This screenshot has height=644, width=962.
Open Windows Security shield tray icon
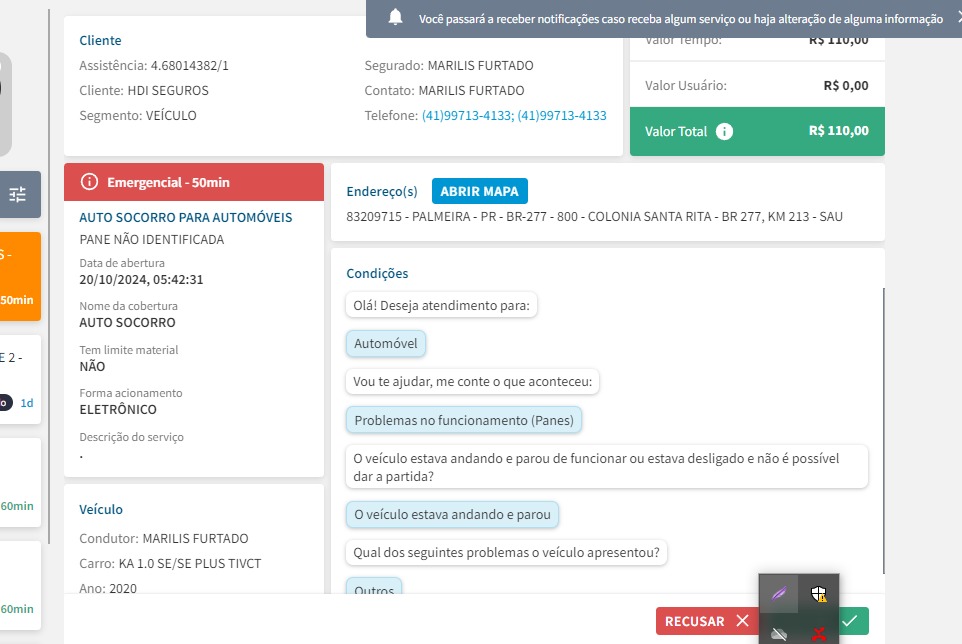pos(818,594)
